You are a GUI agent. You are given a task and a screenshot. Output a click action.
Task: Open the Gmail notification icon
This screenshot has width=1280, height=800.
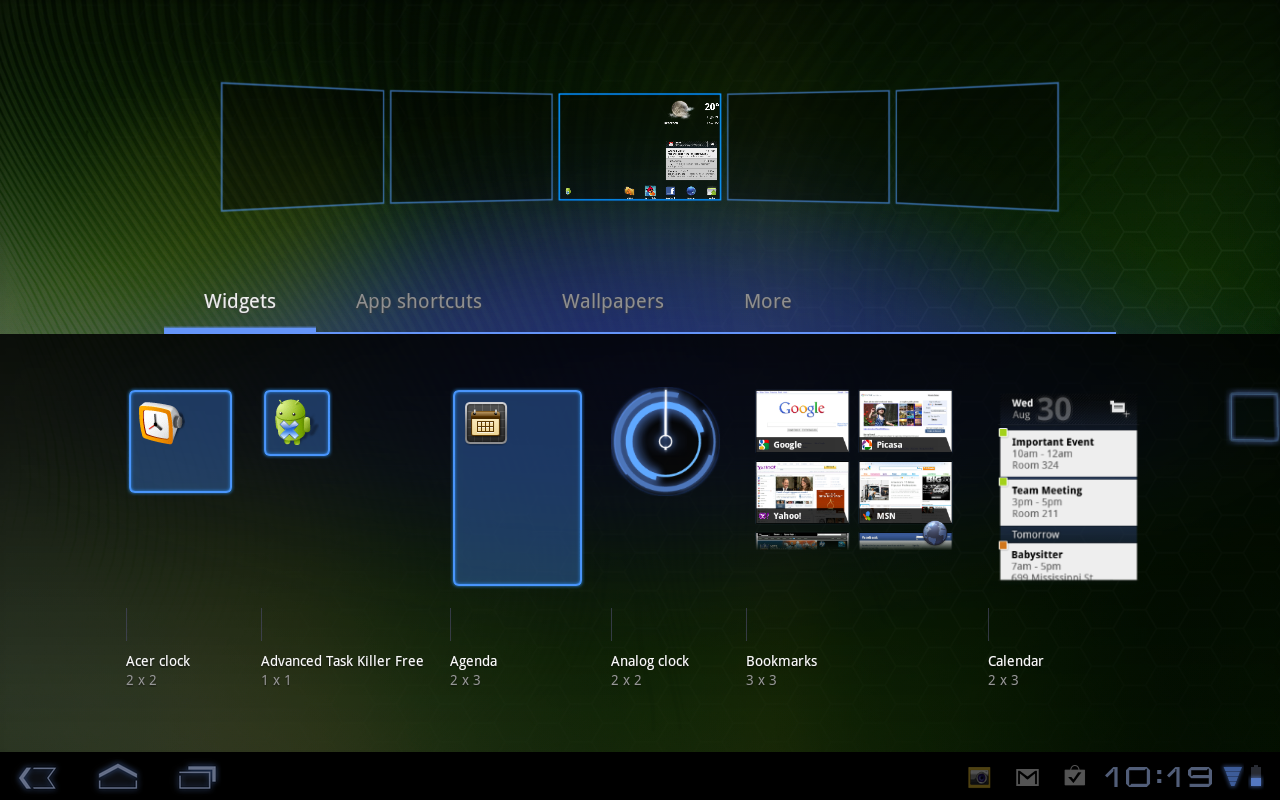[1027, 777]
